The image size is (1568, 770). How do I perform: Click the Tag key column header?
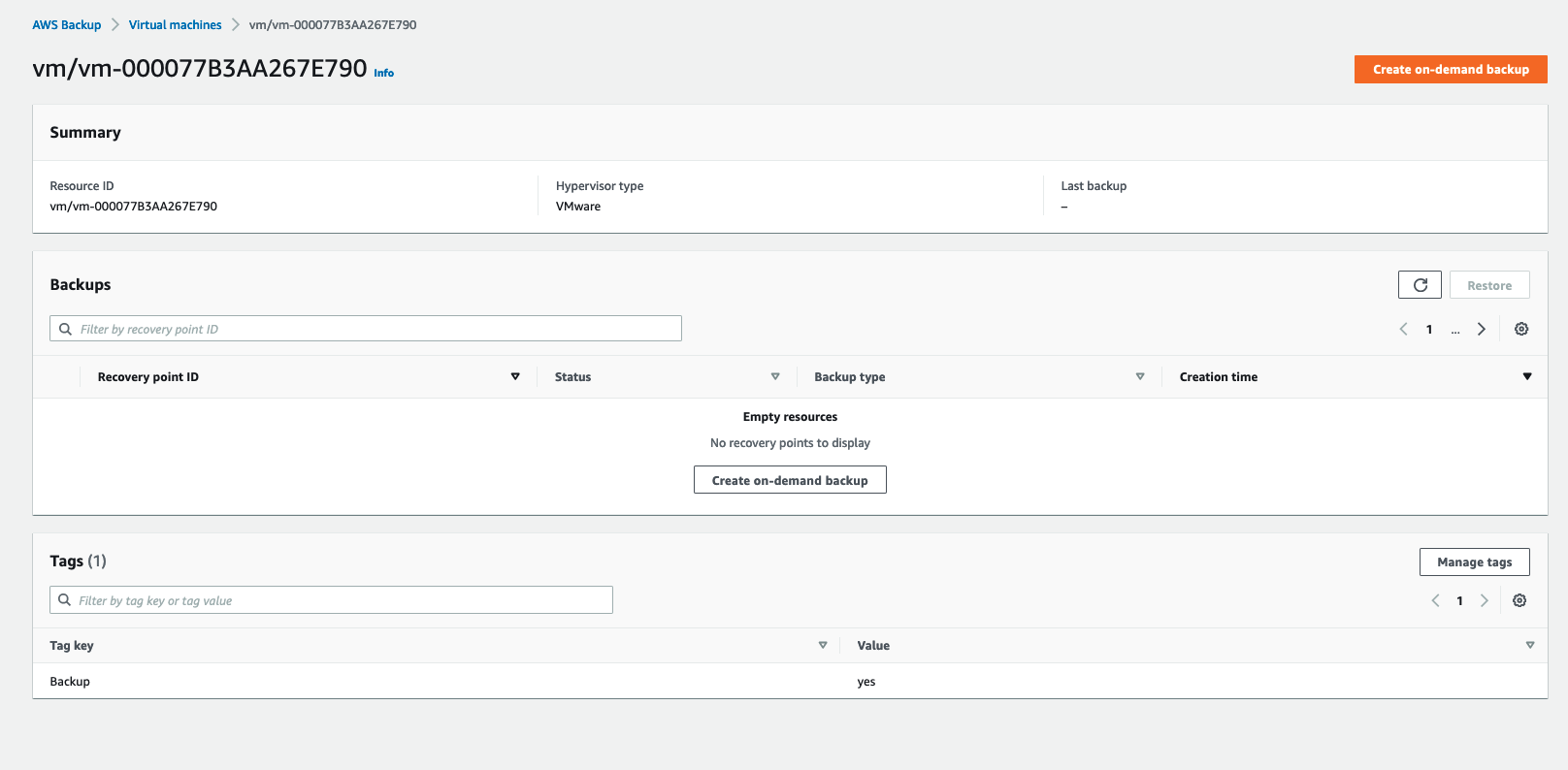pyautogui.click(x=72, y=646)
